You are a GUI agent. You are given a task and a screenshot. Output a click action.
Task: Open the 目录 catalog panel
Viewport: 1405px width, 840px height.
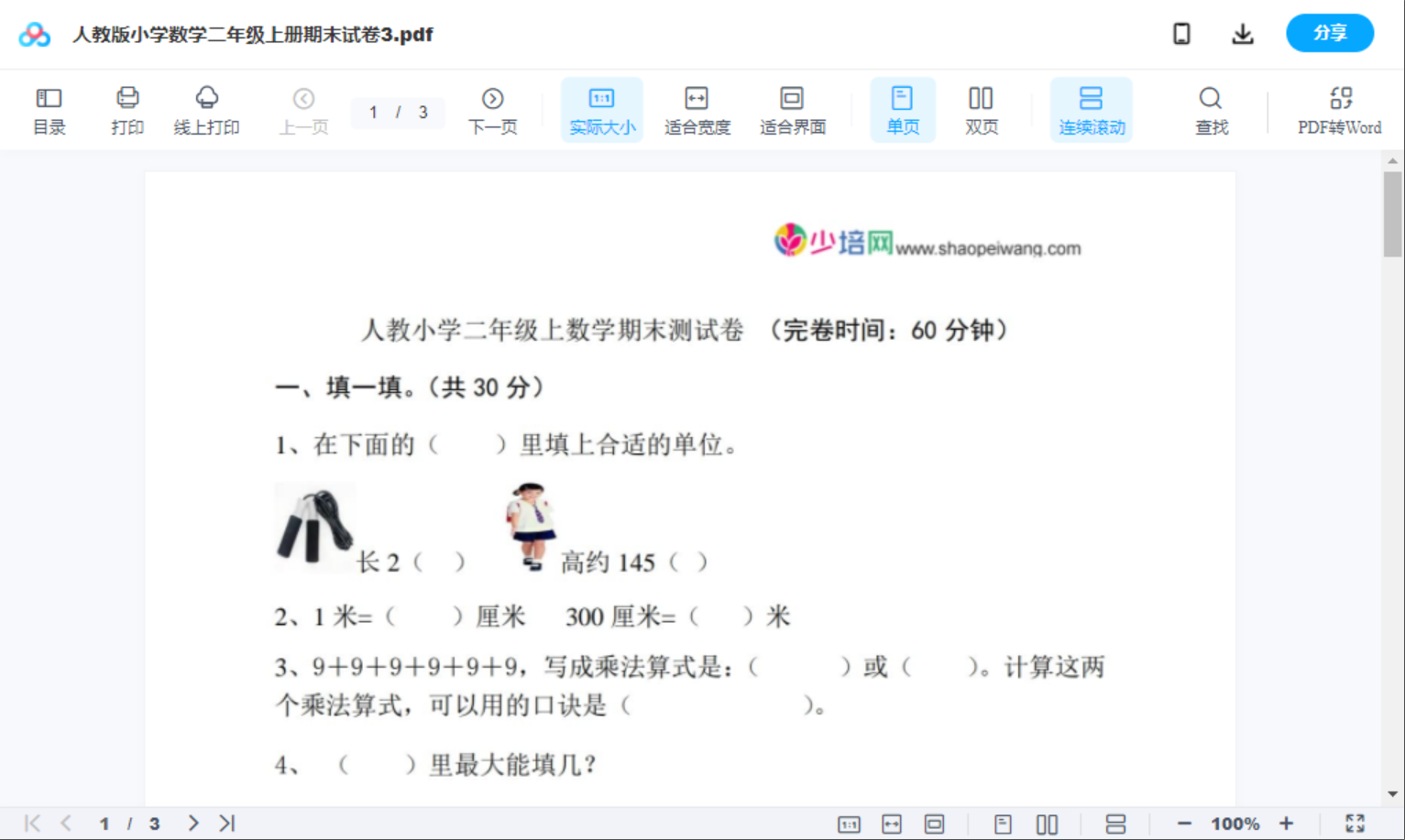tap(49, 109)
